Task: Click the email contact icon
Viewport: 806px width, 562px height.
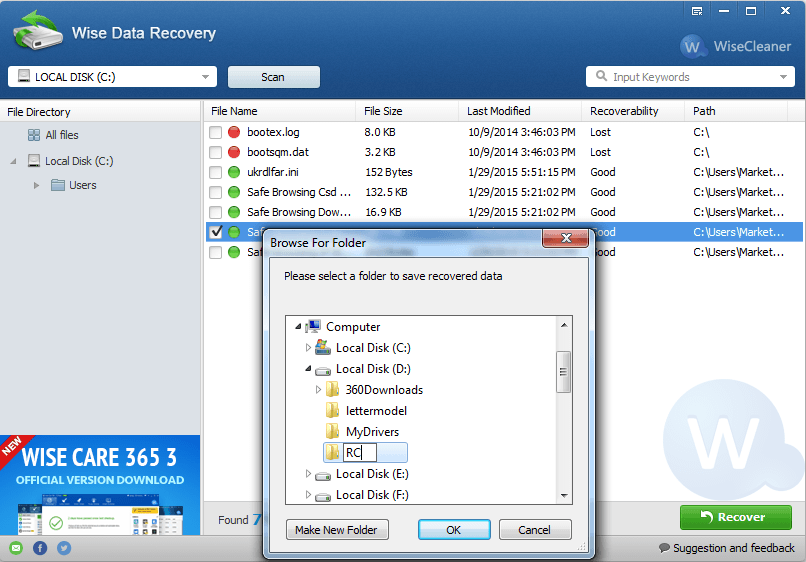Action: point(15,548)
